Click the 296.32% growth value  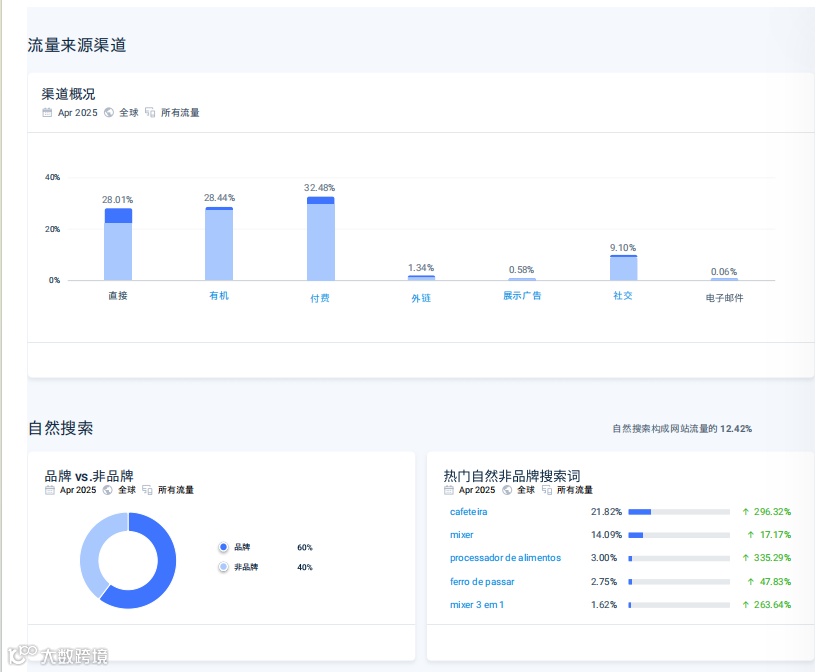(772, 511)
